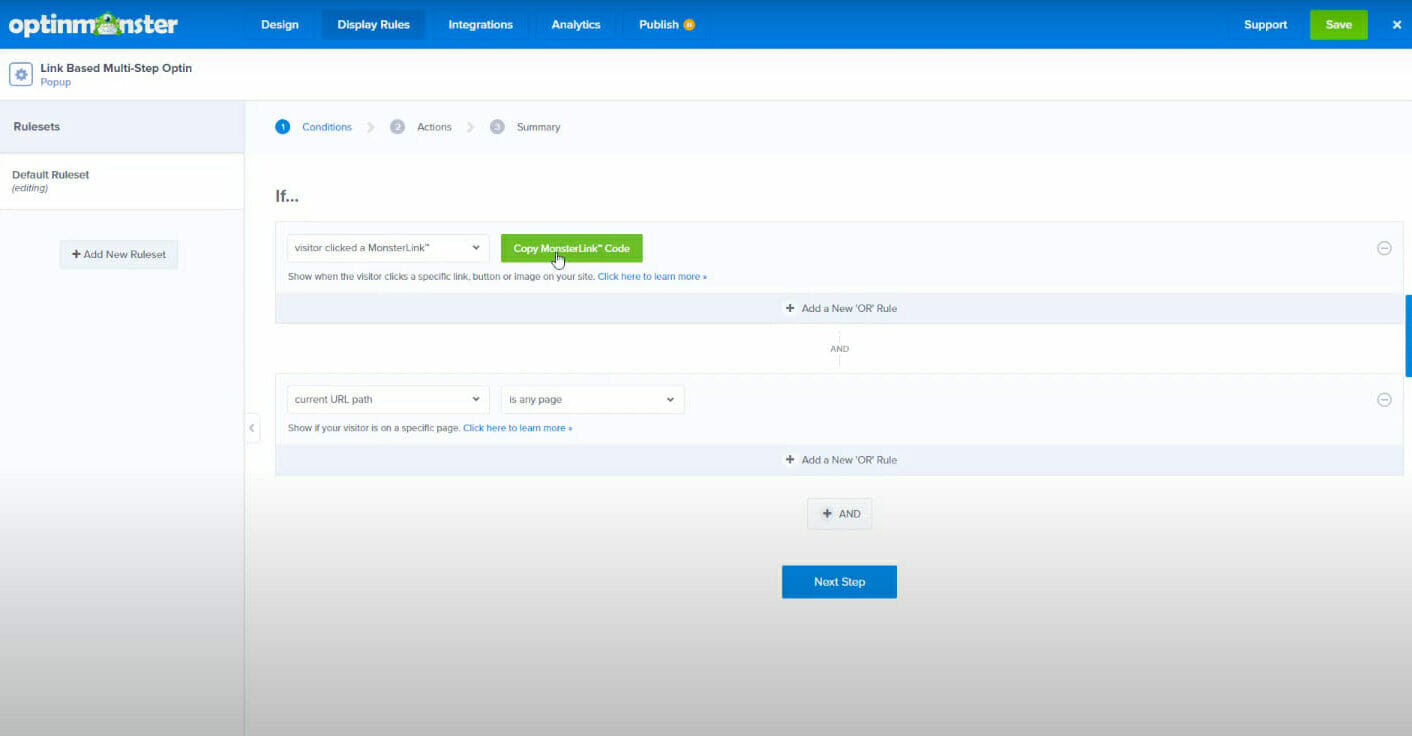
Task: Add a new ruleset
Action: tap(119, 254)
